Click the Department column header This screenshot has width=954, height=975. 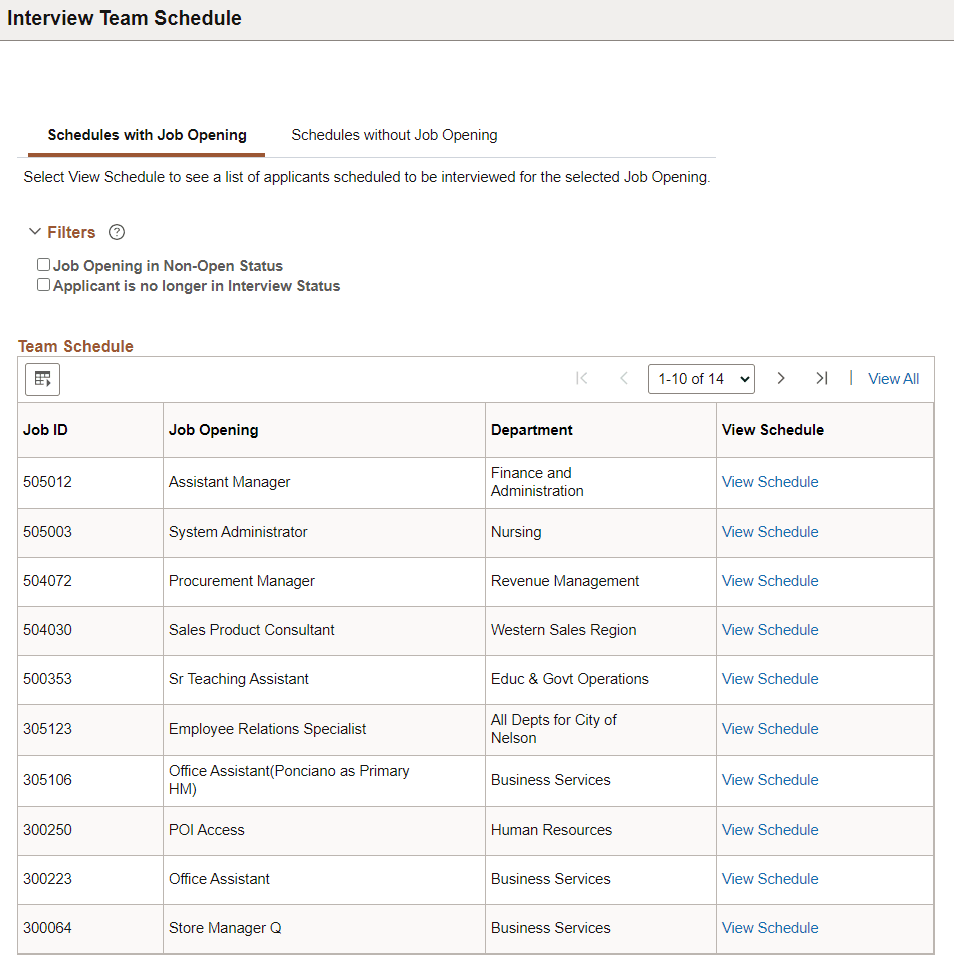click(x=601, y=430)
